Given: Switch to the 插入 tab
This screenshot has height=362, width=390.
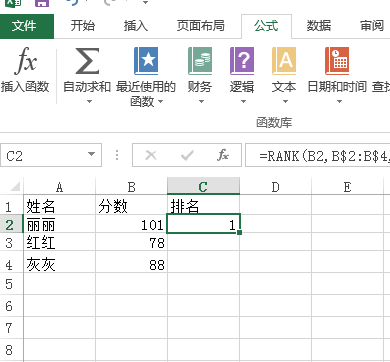Looking at the screenshot, I should point(136,26).
